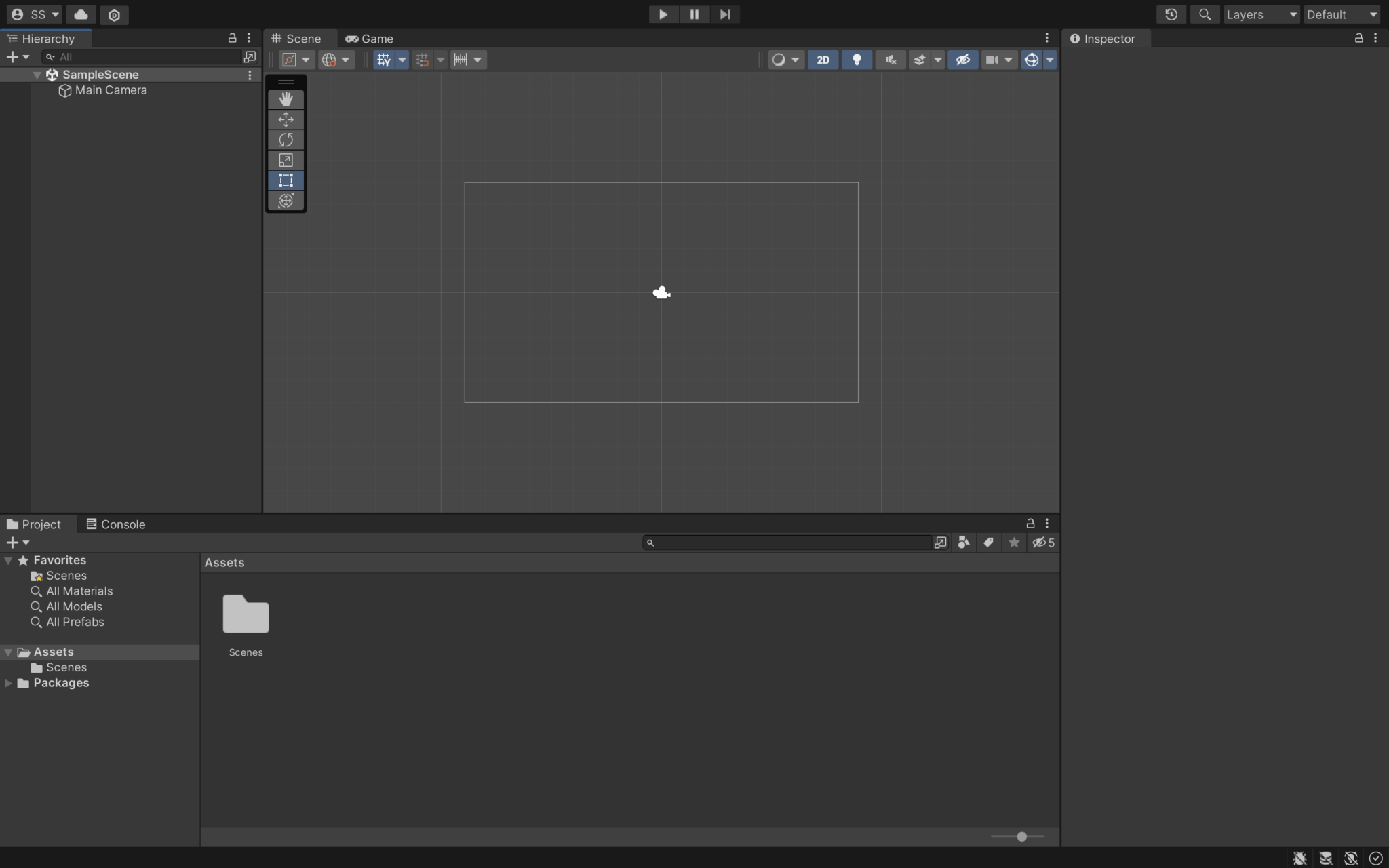
Task: Click the undo history icon near Layers
Action: point(1171,14)
